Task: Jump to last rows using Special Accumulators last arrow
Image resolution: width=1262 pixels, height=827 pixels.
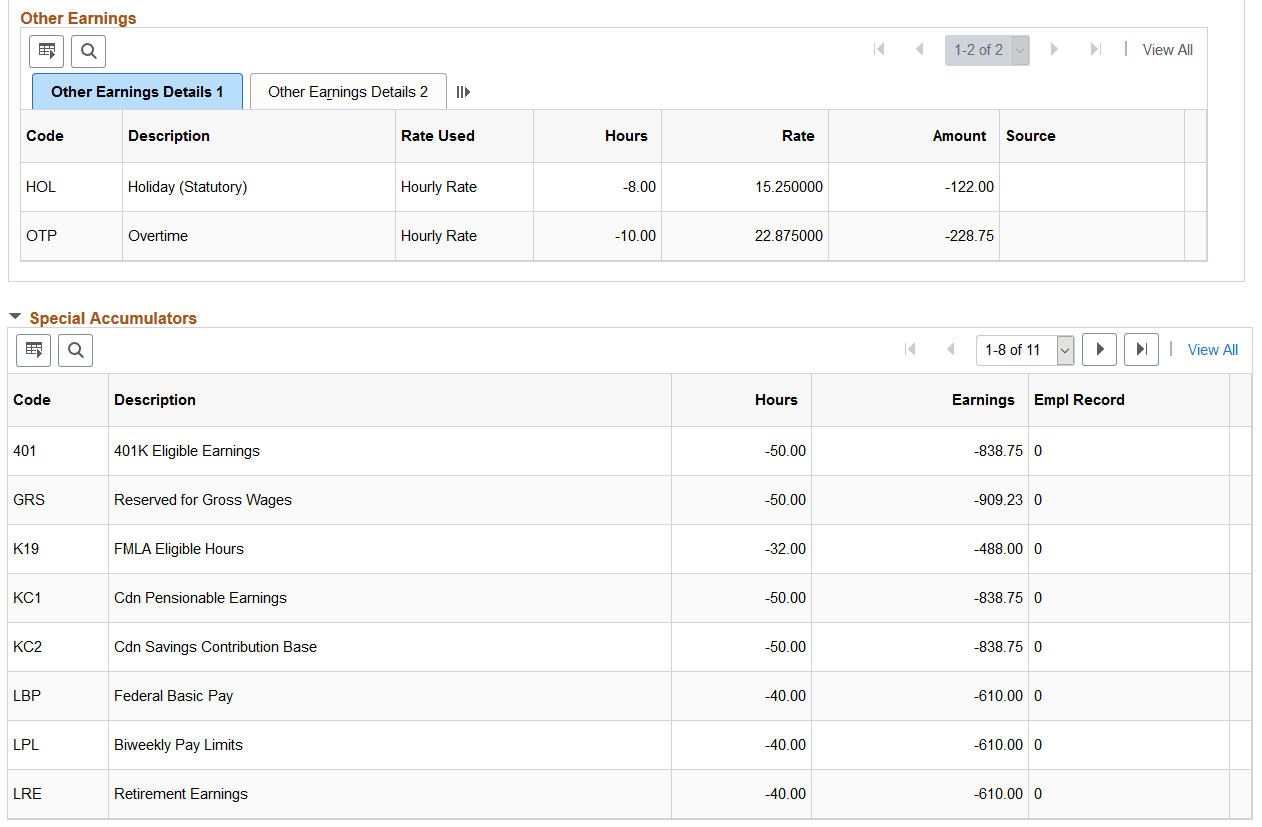Action: (x=1141, y=349)
